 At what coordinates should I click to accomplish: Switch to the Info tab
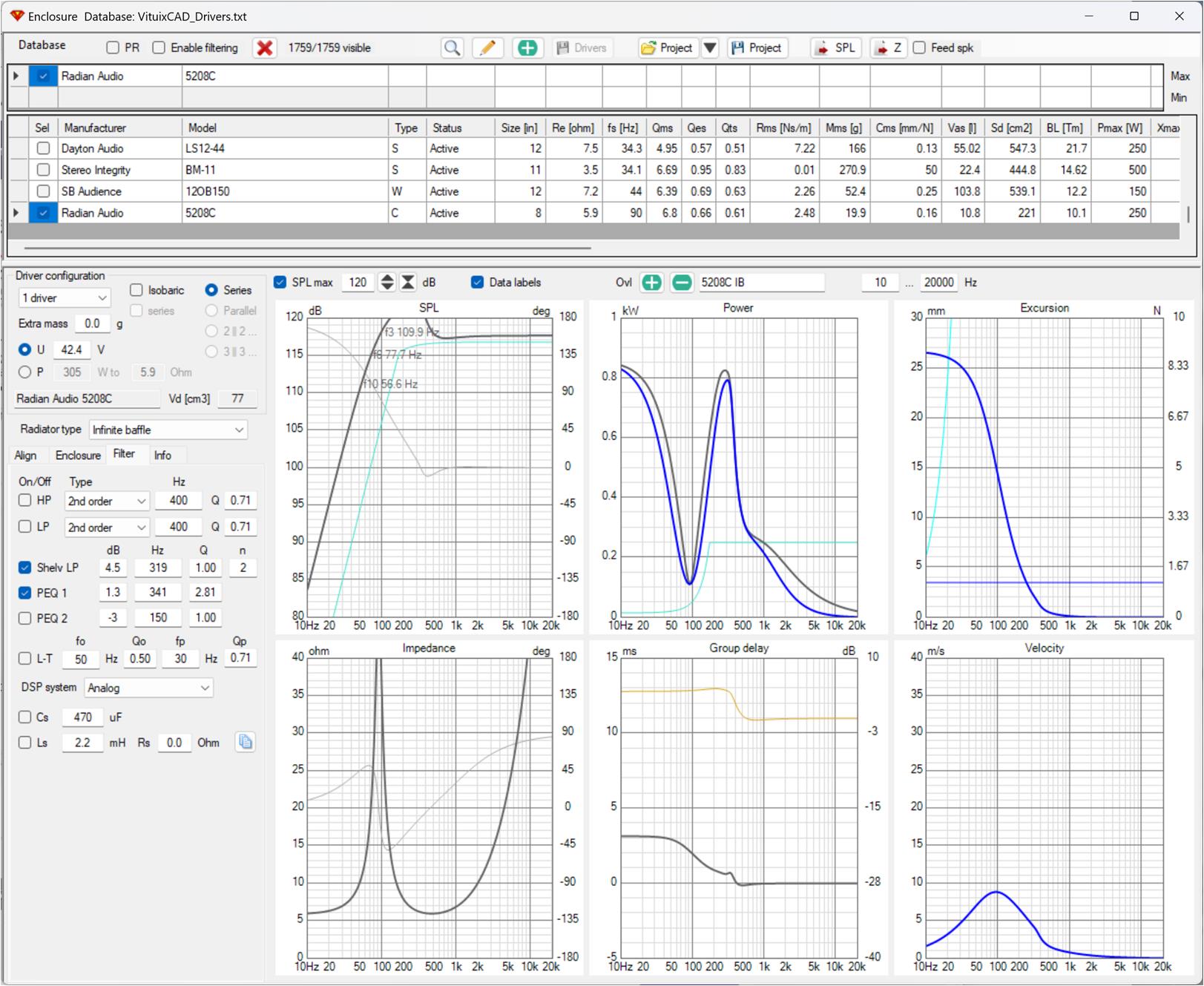[162, 456]
